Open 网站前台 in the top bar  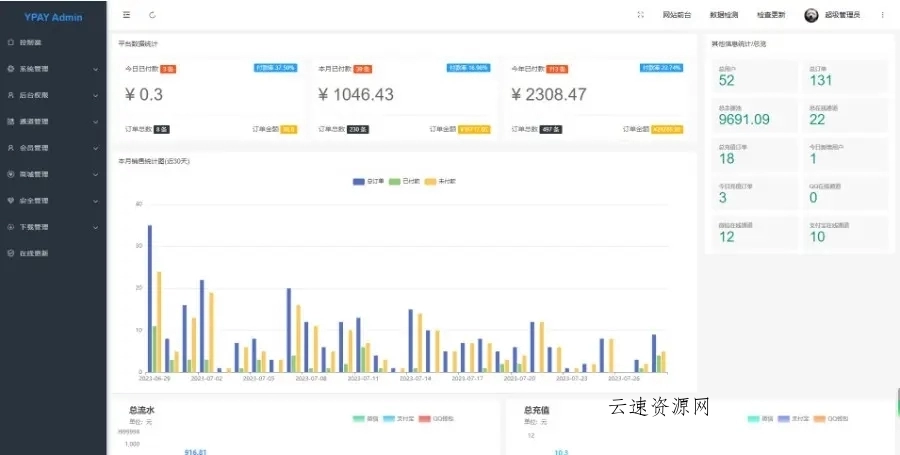(676, 15)
